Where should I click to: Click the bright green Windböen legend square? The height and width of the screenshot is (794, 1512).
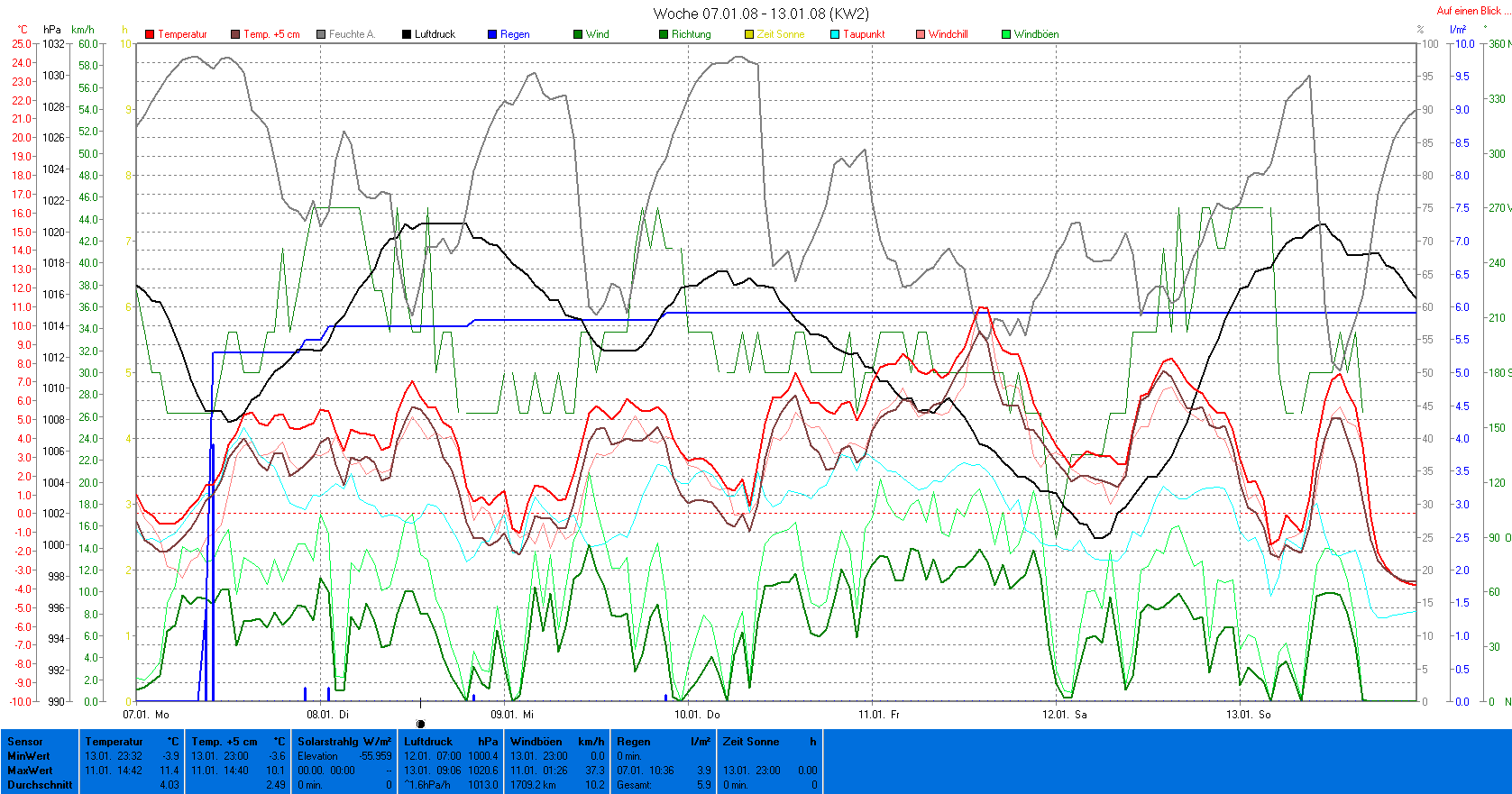(x=1006, y=34)
